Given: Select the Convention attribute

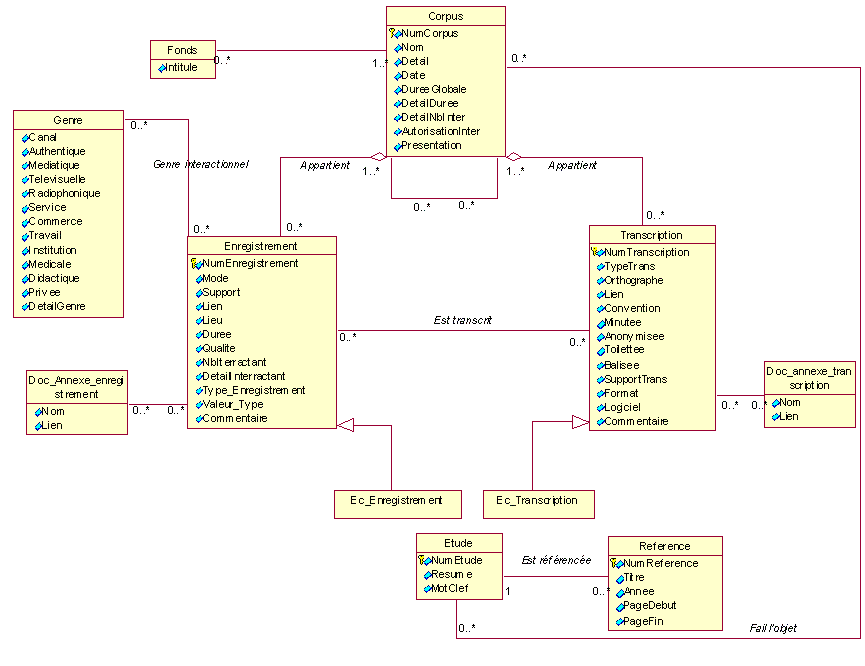Looking at the screenshot, I should click(x=628, y=308).
